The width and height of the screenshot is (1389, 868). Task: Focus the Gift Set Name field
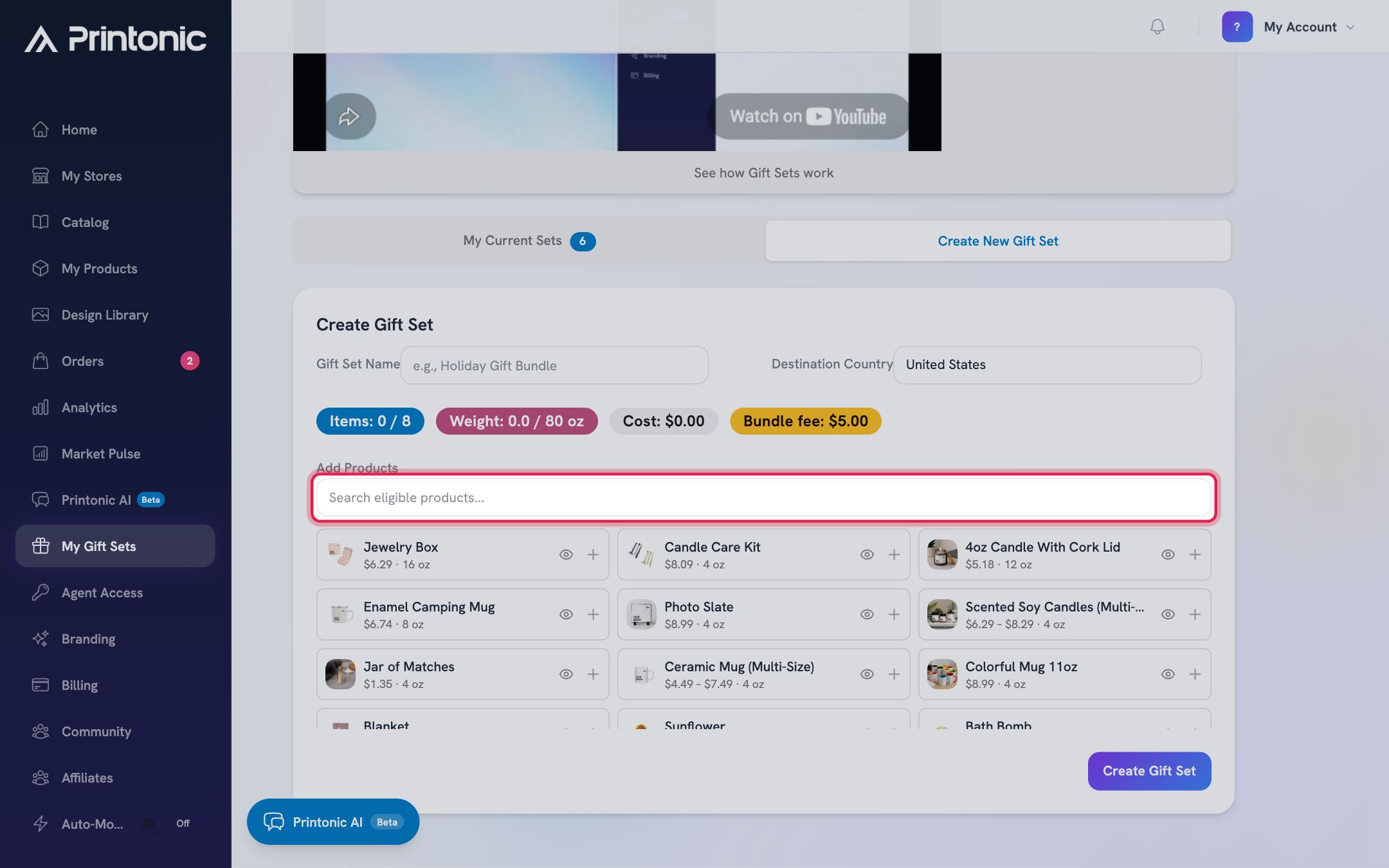point(554,365)
